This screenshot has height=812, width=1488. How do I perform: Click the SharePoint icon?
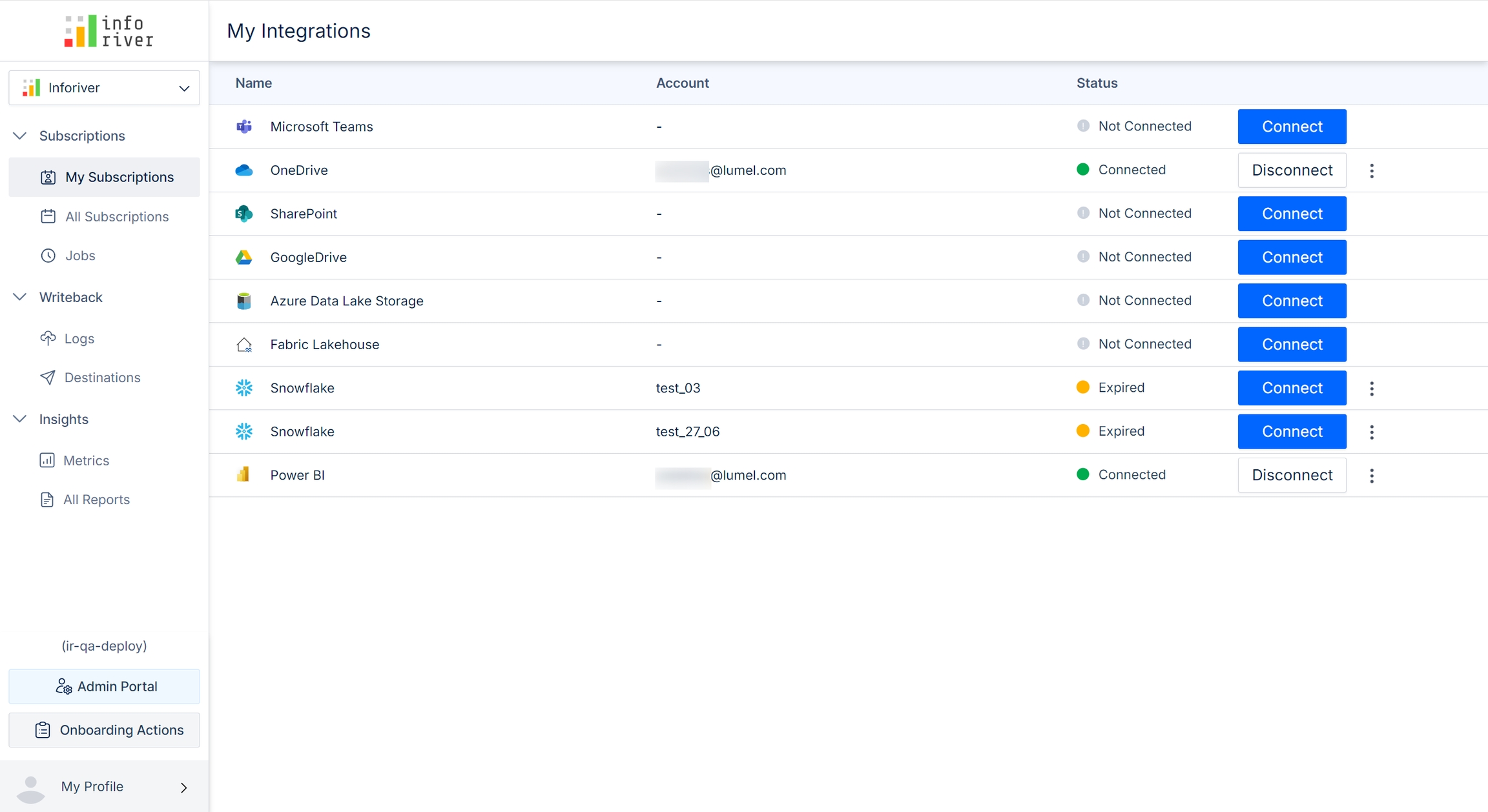[x=243, y=214]
